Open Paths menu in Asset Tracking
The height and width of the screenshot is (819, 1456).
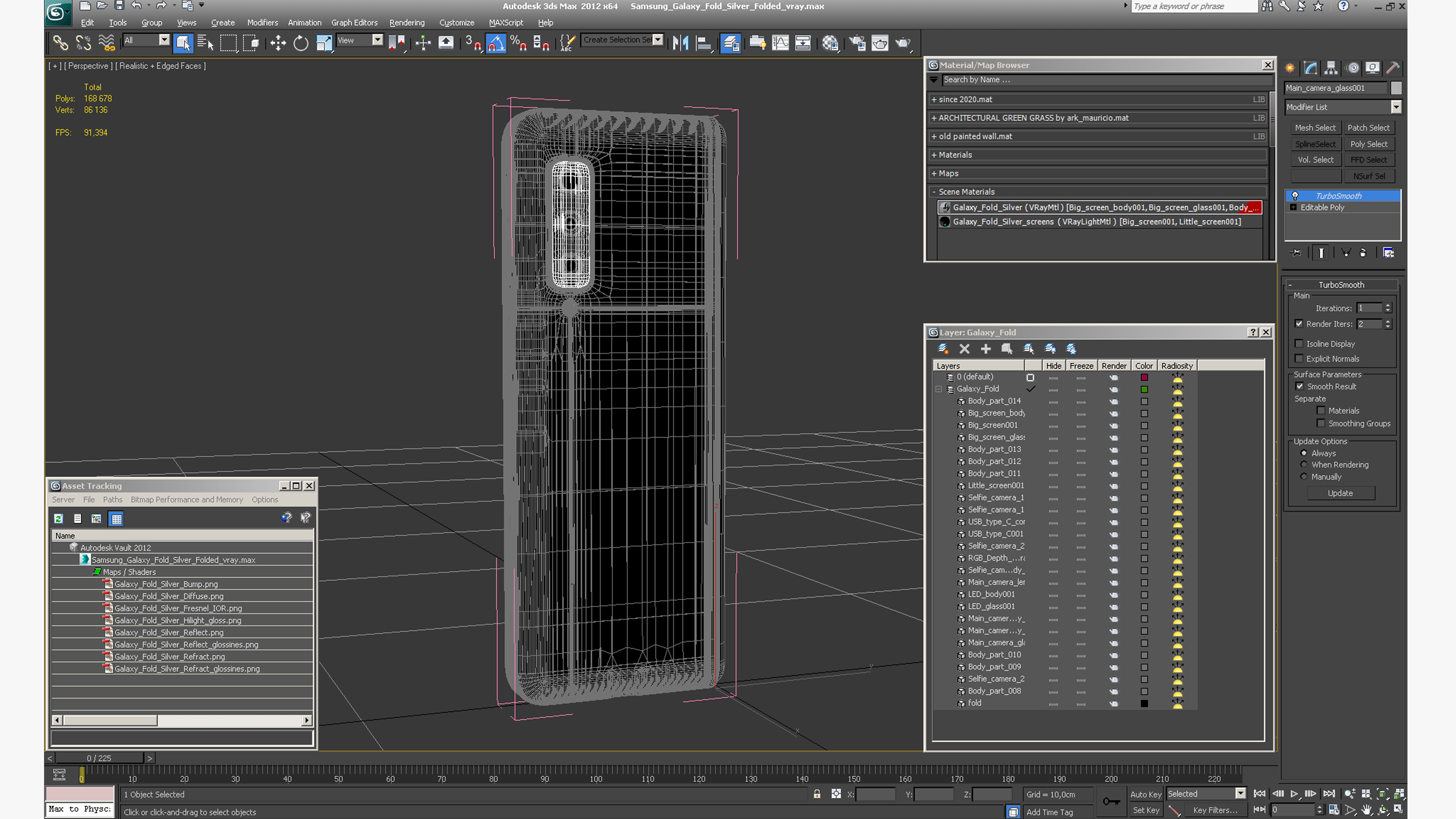coord(112,499)
